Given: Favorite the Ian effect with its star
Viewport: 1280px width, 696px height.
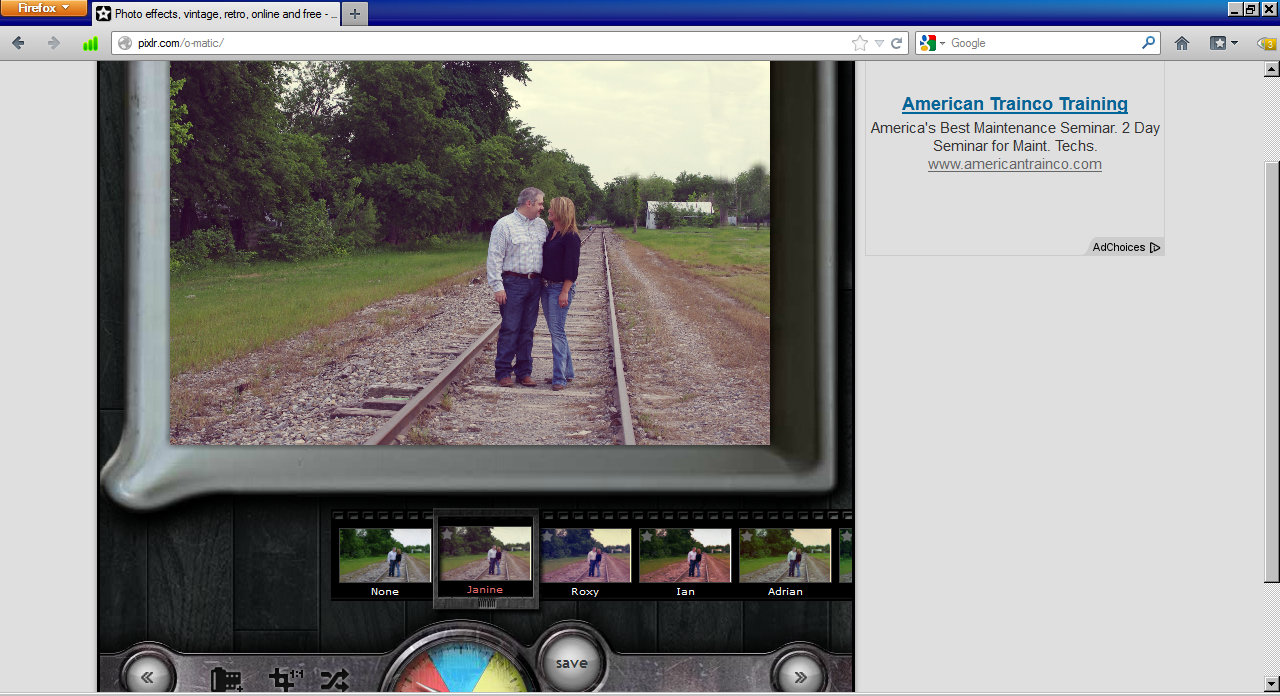Looking at the screenshot, I should (647, 536).
